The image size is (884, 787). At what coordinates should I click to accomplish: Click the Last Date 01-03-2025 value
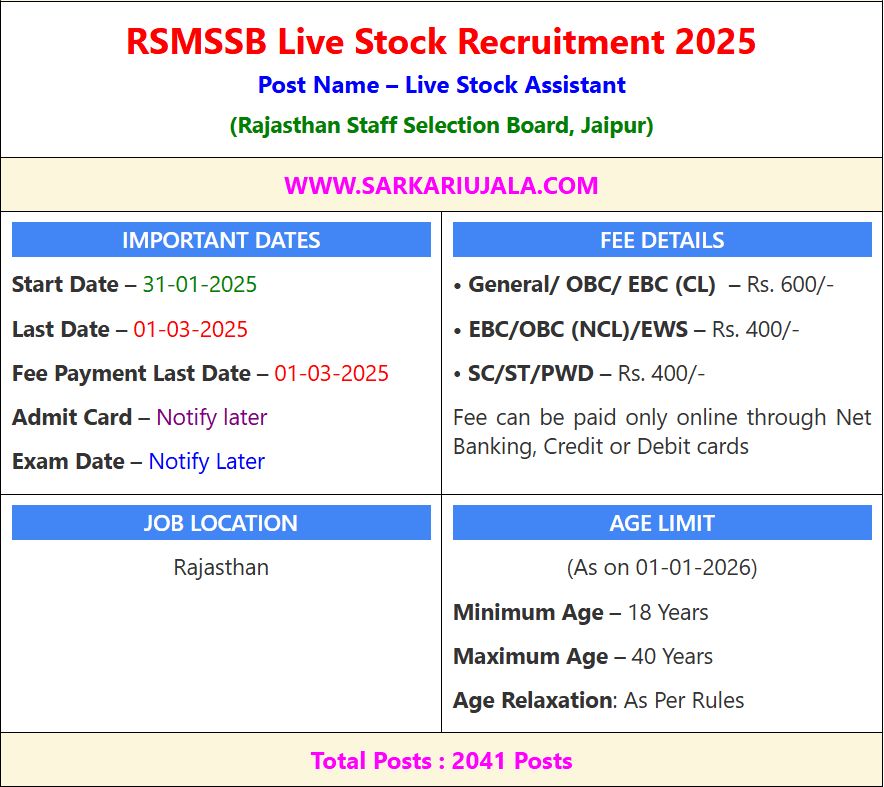[x=190, y=329]
